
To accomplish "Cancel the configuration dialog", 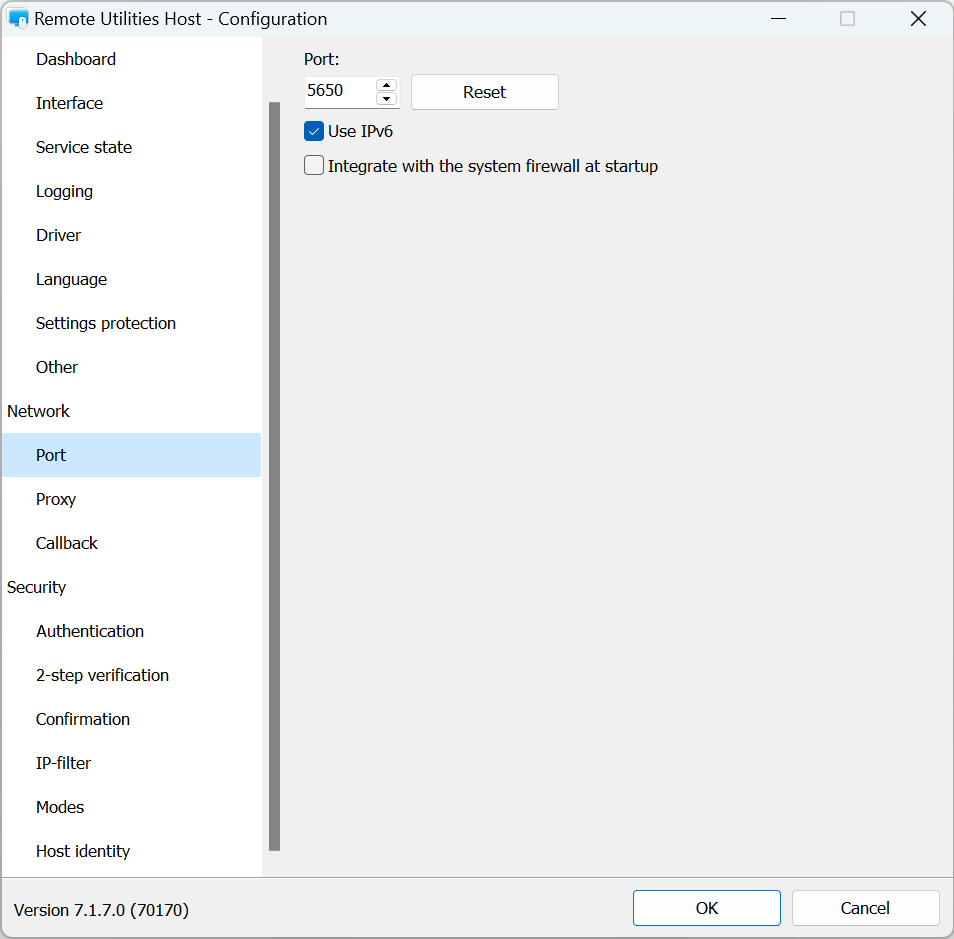I will point(865,908).
